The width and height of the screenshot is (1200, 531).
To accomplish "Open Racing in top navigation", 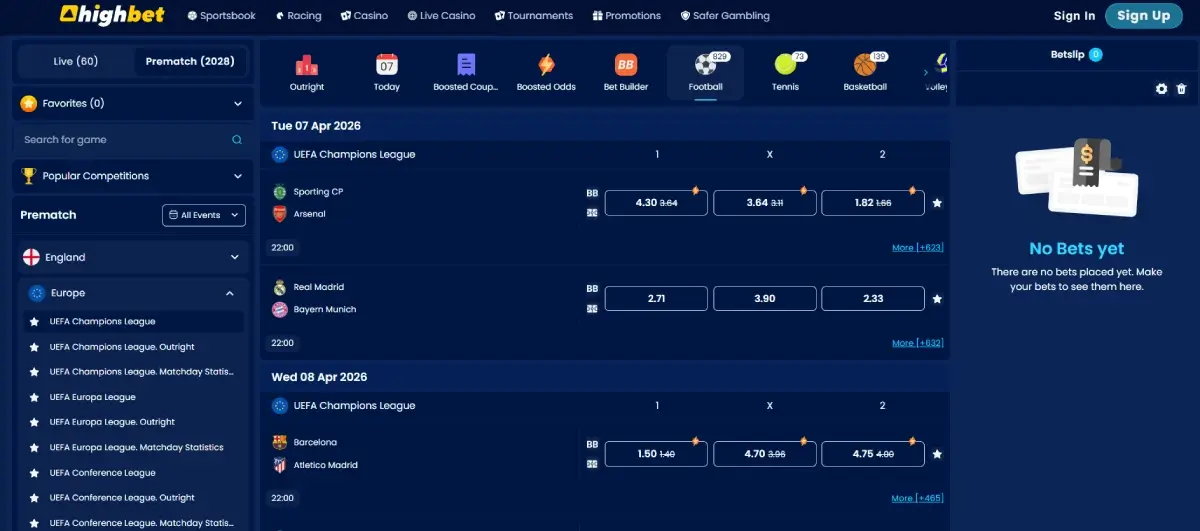I will tap(297, 16).
